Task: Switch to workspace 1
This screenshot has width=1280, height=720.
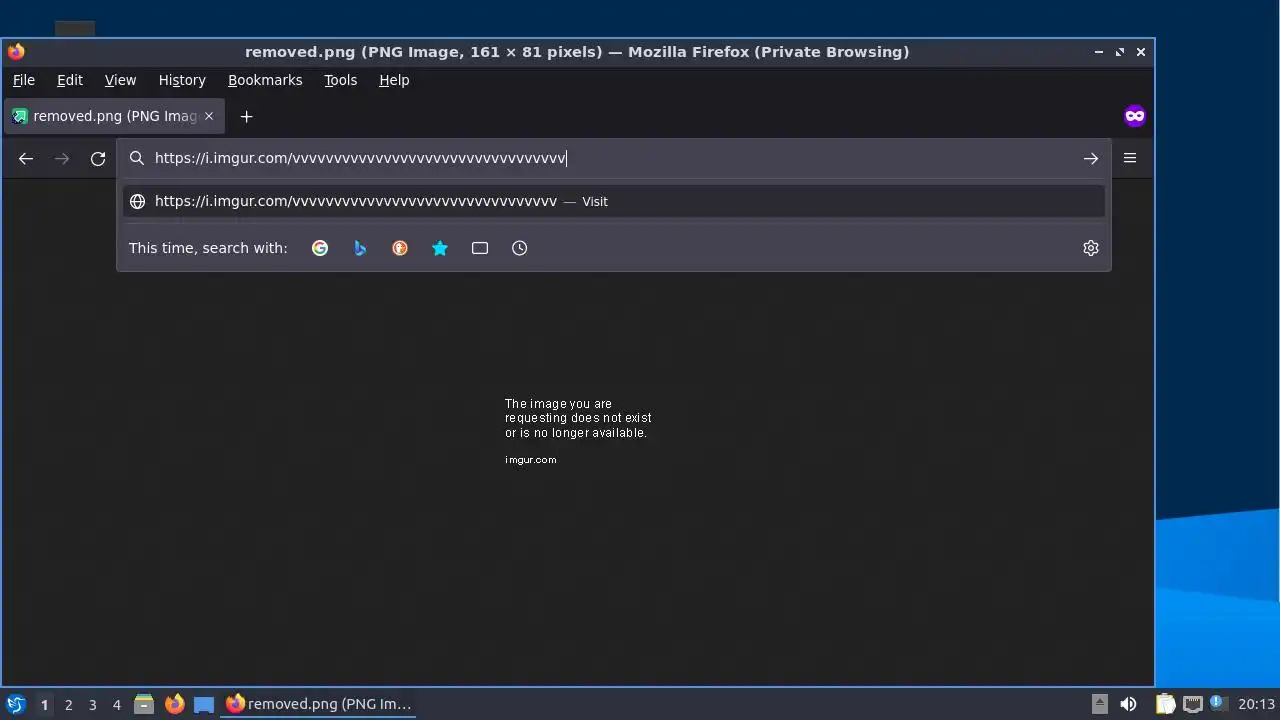Action: tap(44, 704)
